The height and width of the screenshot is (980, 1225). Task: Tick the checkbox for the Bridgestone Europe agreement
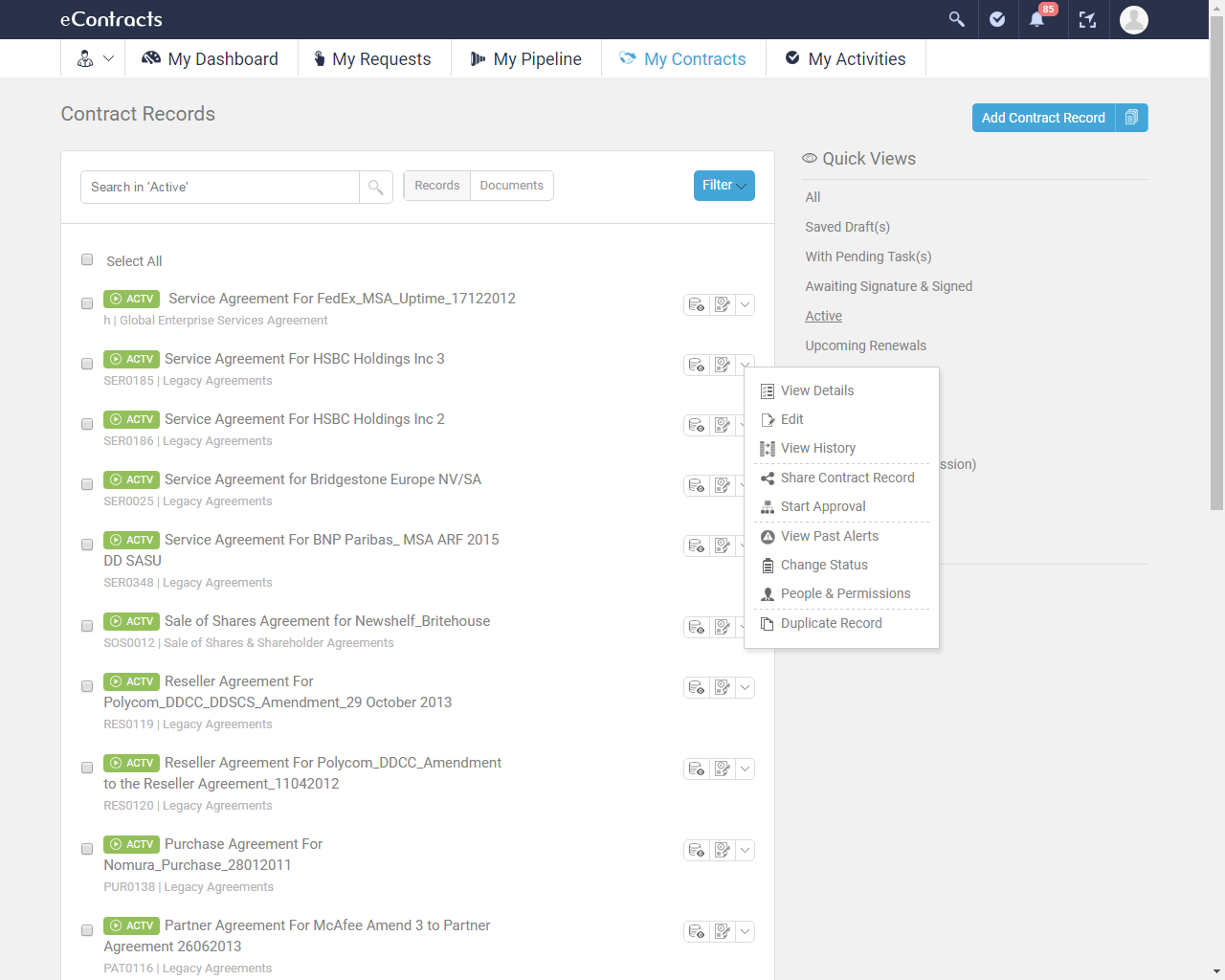point(87,484)
